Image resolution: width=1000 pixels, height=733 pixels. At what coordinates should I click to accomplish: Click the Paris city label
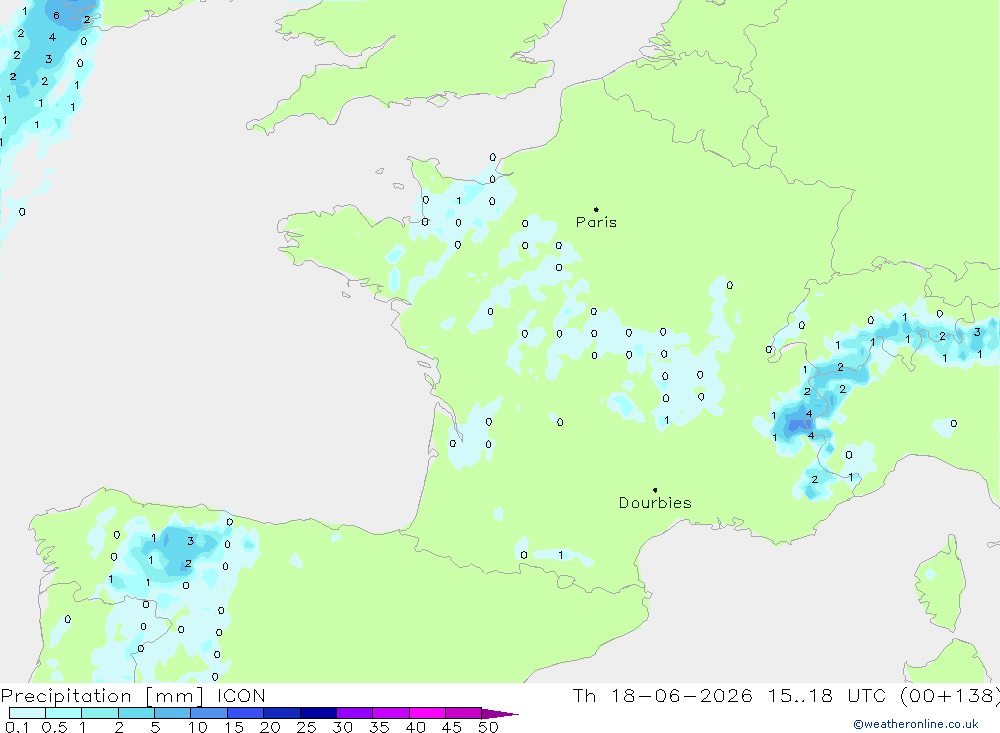(x=596, y=222)
